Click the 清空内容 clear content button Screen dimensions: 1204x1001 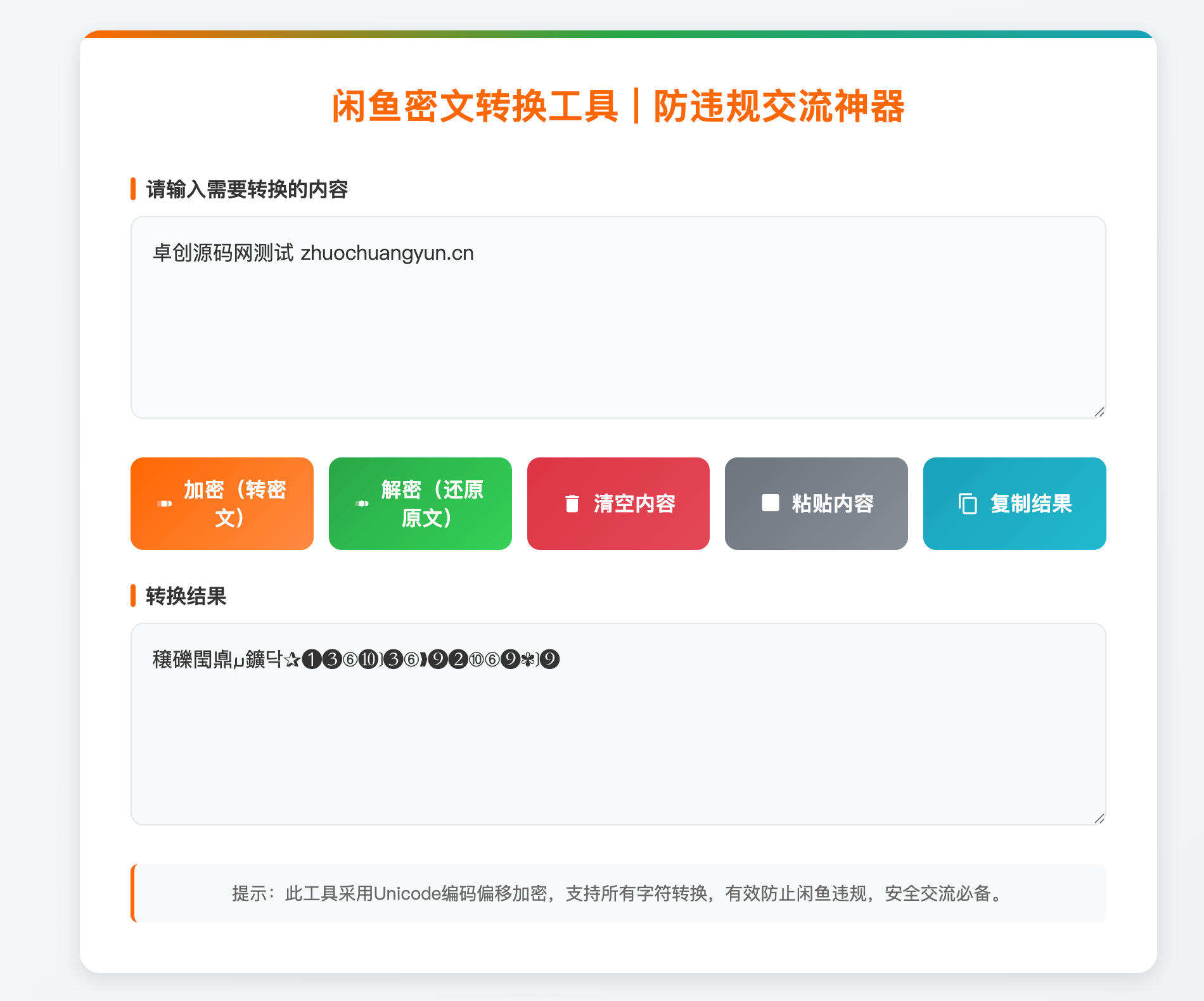pos(618,502)
